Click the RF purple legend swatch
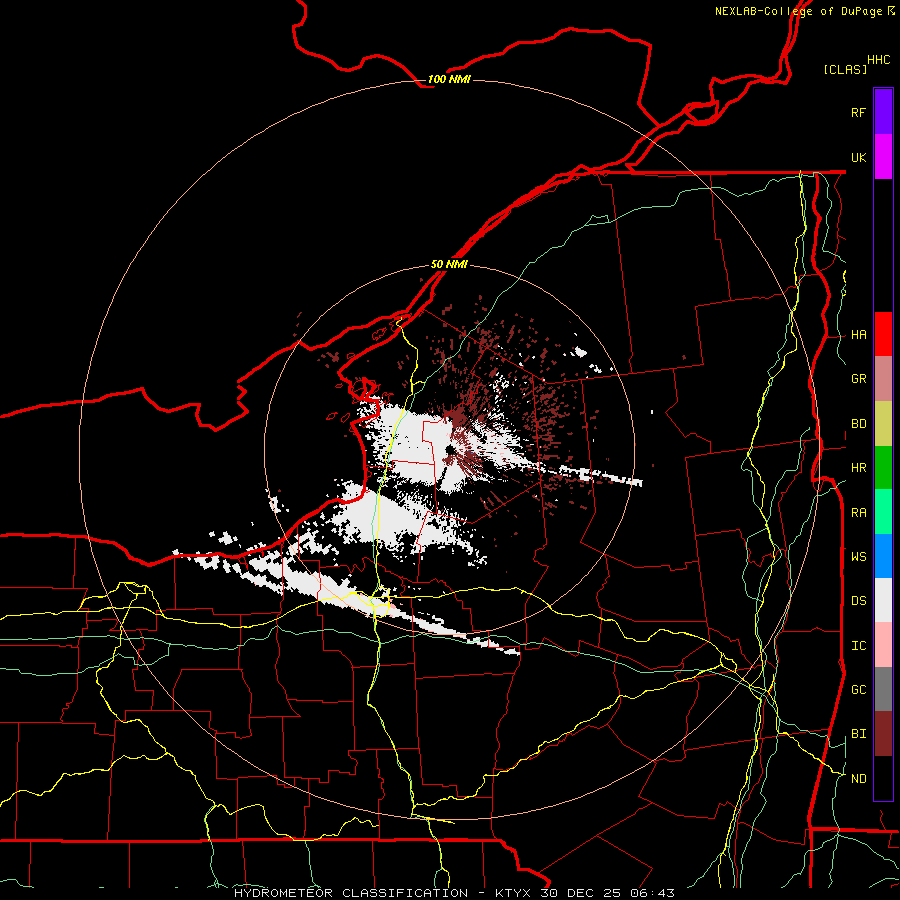The width and height of the screenshot is (900, 900). 883,112
